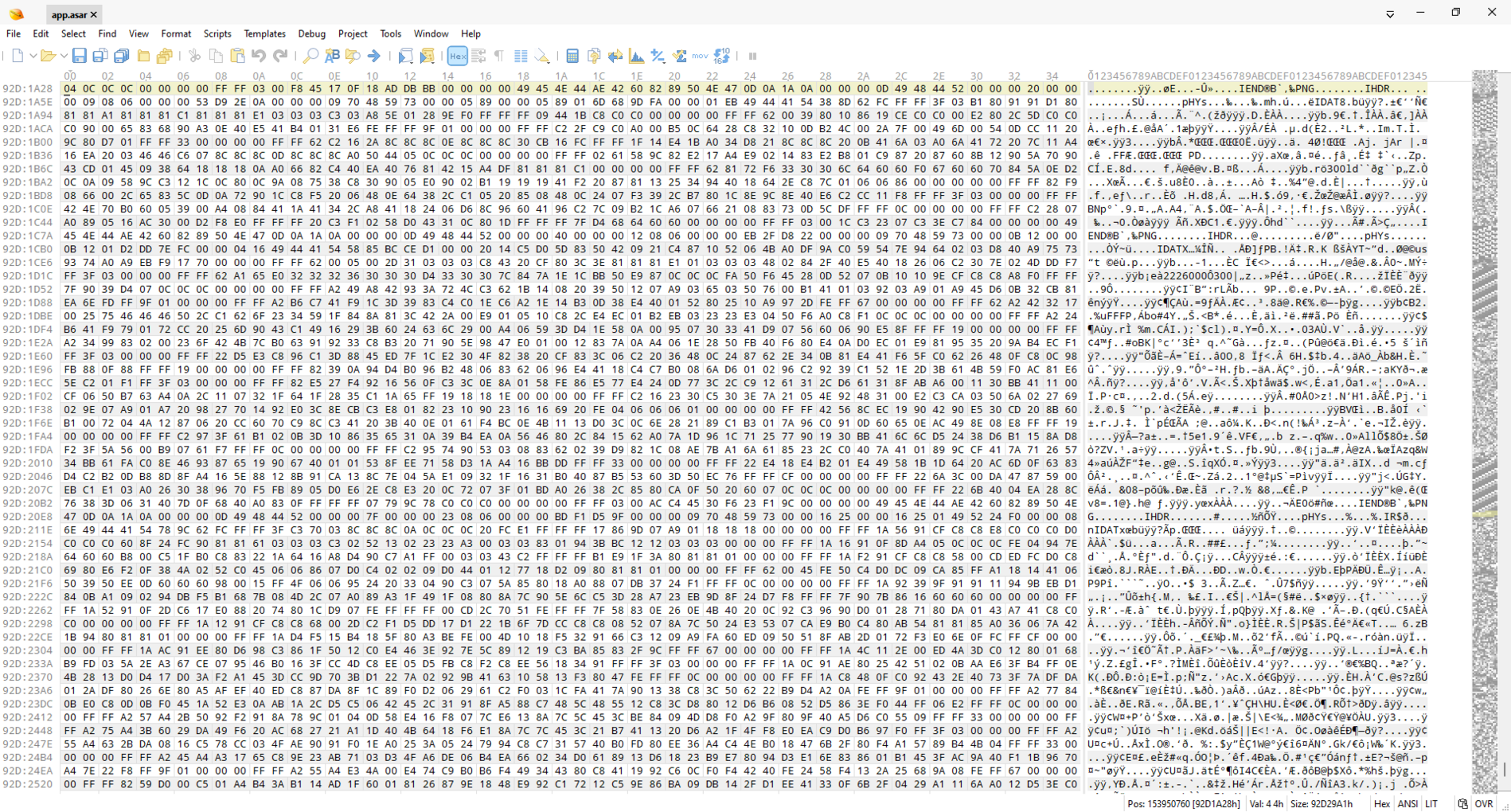The height and width of the screenshot is (812, 1511).
Task: Open the Help menu
Action: point(470,33)
